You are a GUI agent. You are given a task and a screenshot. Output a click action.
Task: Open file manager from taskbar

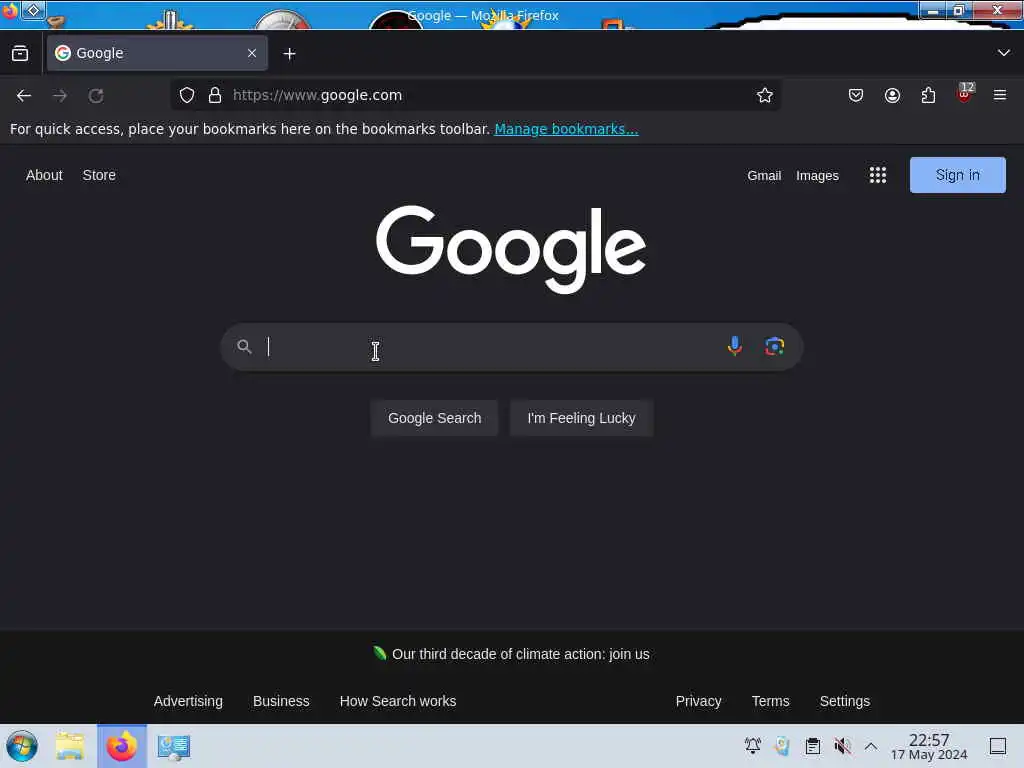click(x=70, y=746)
